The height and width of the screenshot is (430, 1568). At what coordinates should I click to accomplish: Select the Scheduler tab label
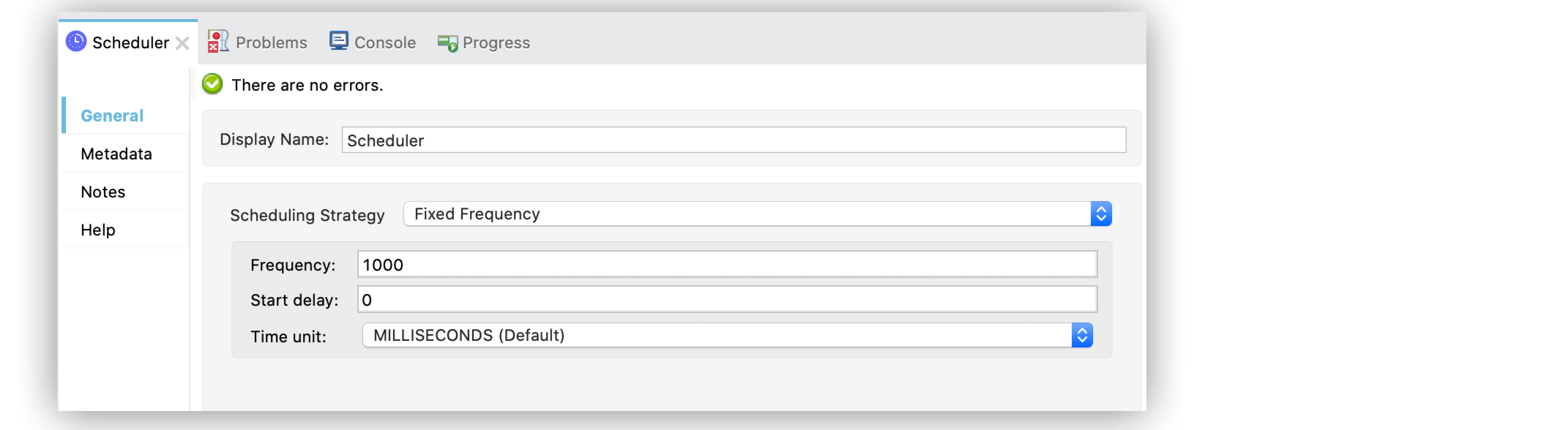(x=130, y=42)
